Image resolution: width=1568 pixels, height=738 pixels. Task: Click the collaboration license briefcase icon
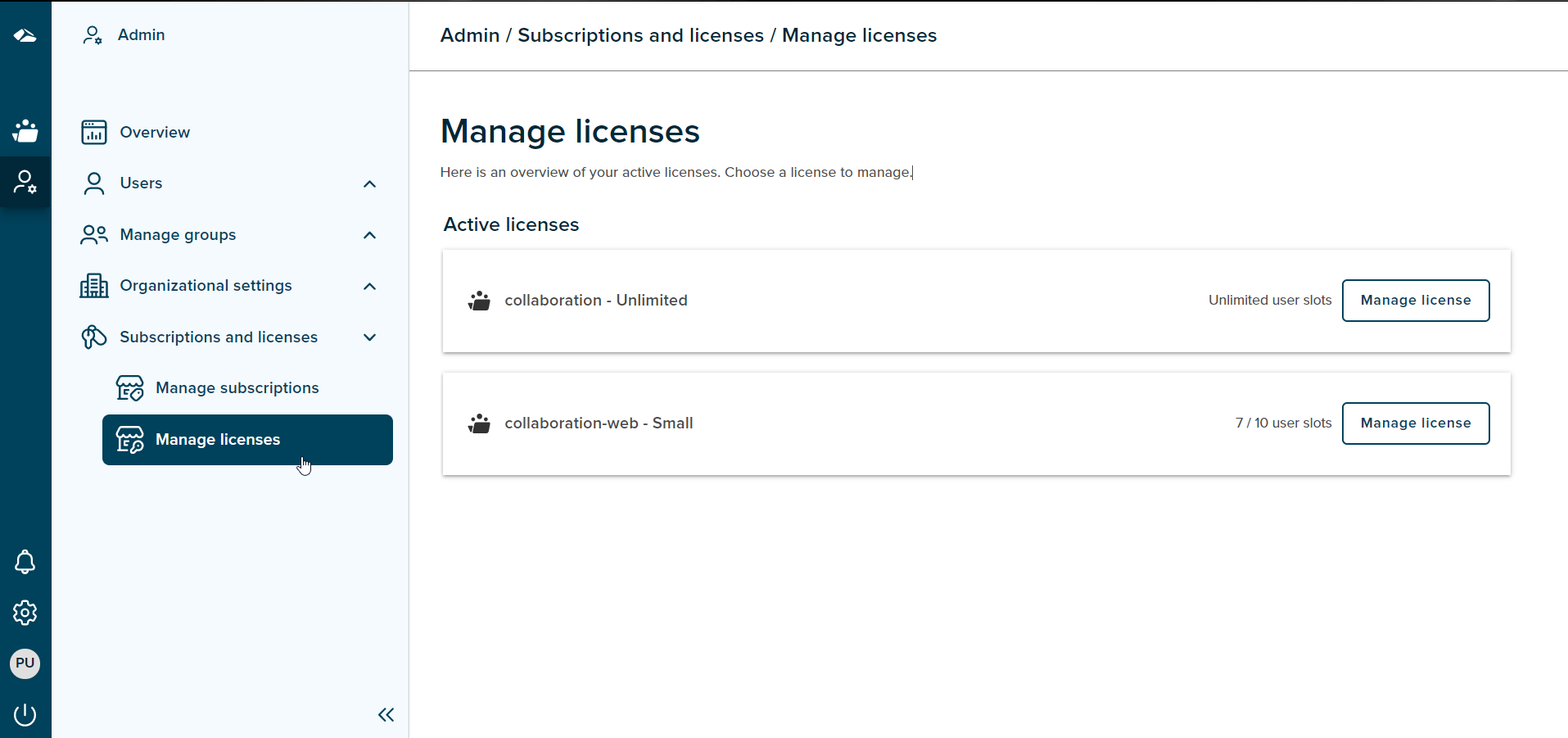[479, 300]
